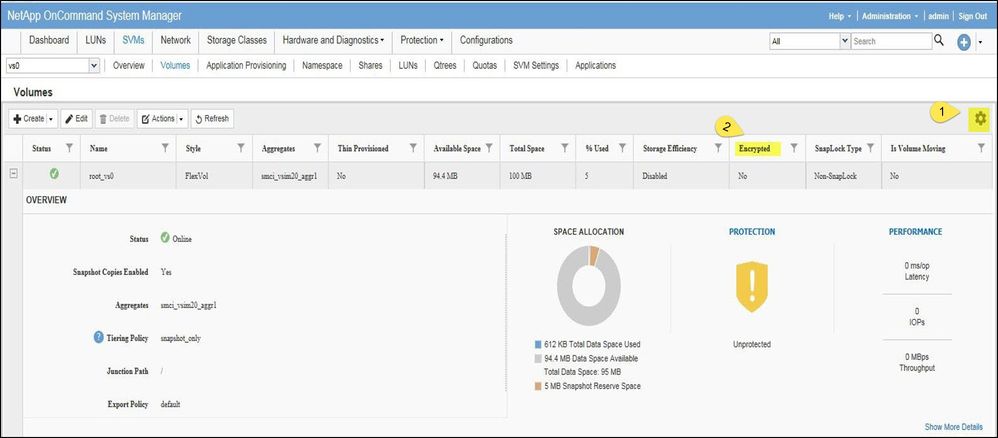Filter the Style column
The width and height of the screenshot is (998, 438).
coord(241,148)
